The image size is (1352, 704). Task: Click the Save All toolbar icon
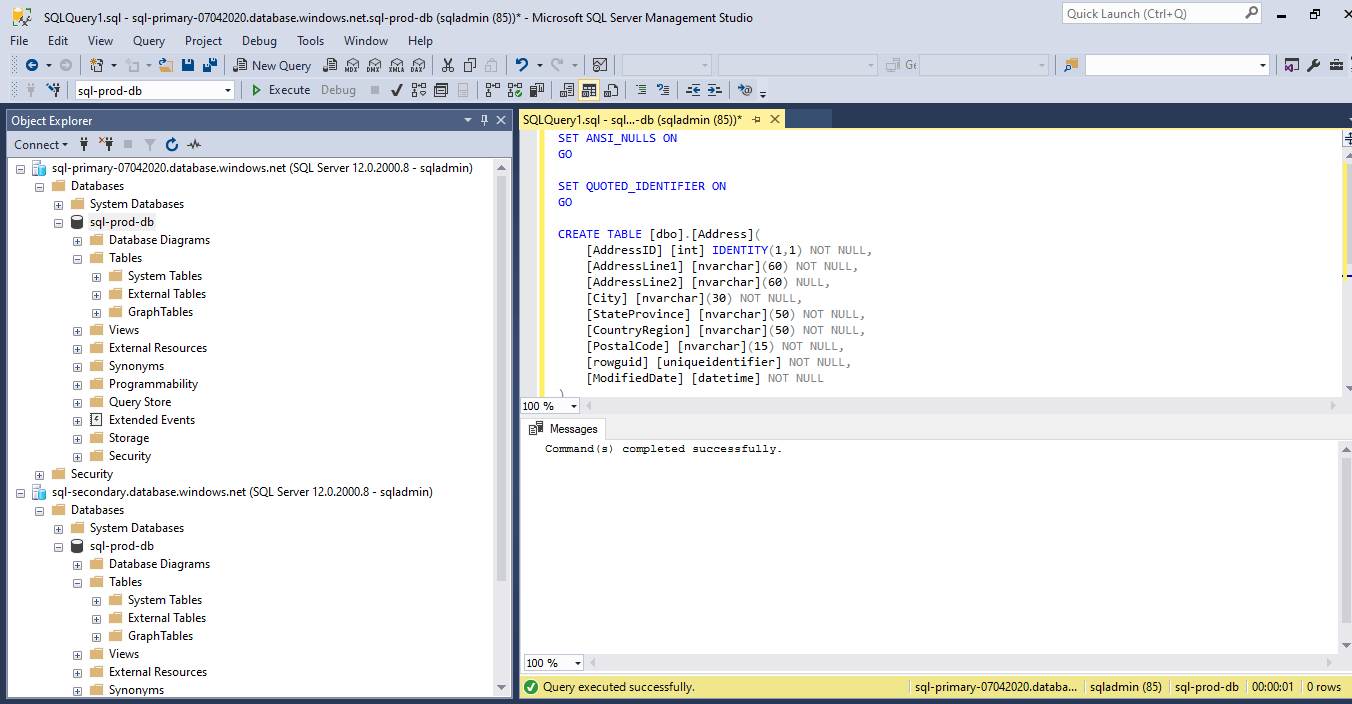click(x=210, y=65)
